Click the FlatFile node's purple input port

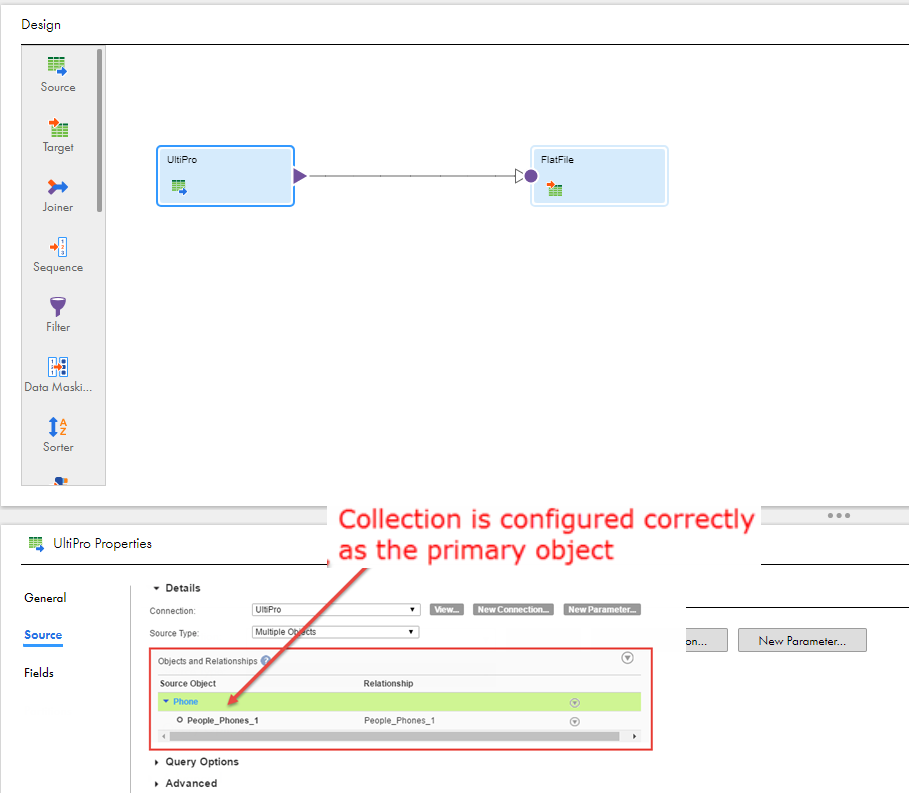pyautogui.click(x=530, y=176)
